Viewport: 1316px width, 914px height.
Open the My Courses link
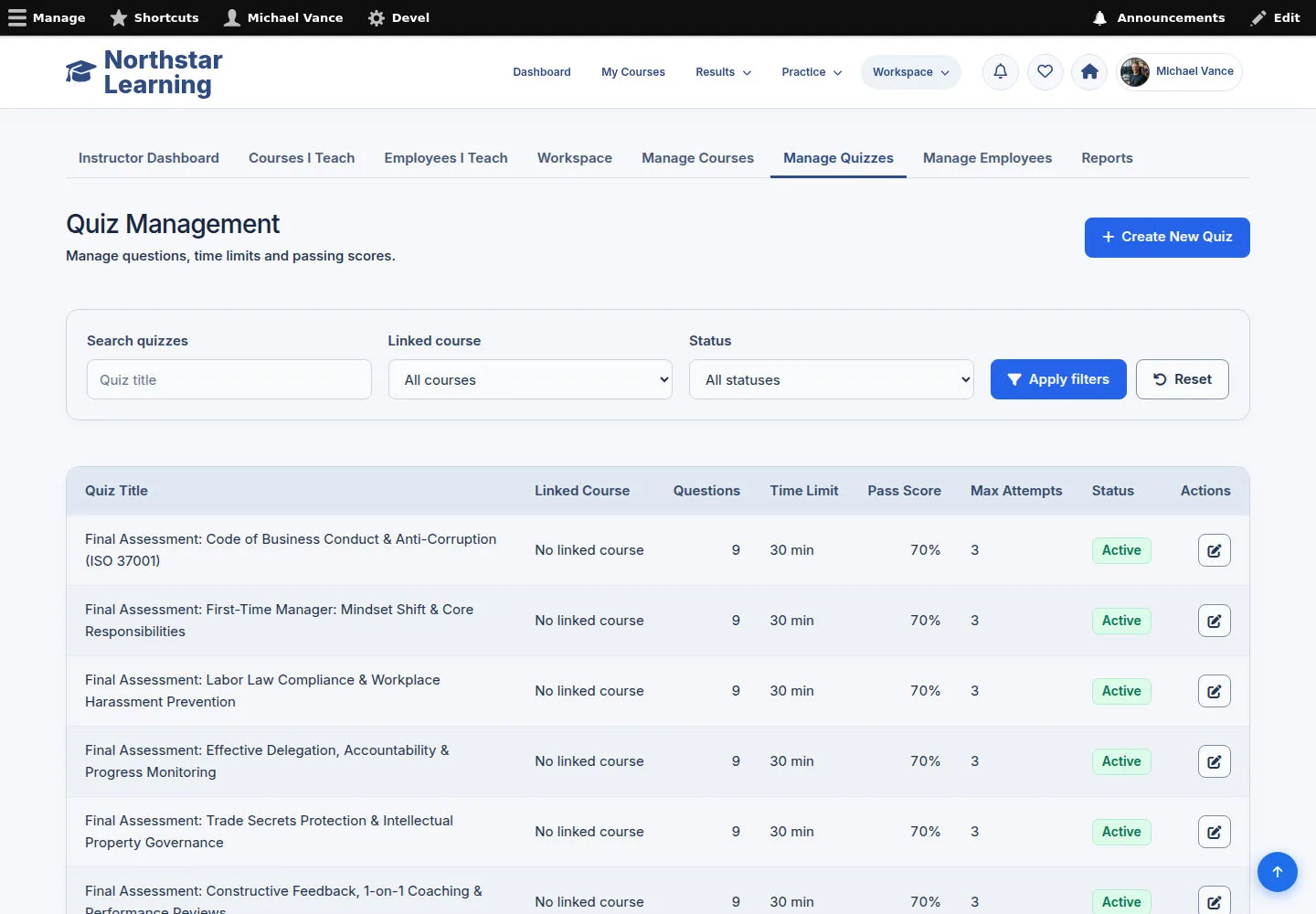(633, 72)
